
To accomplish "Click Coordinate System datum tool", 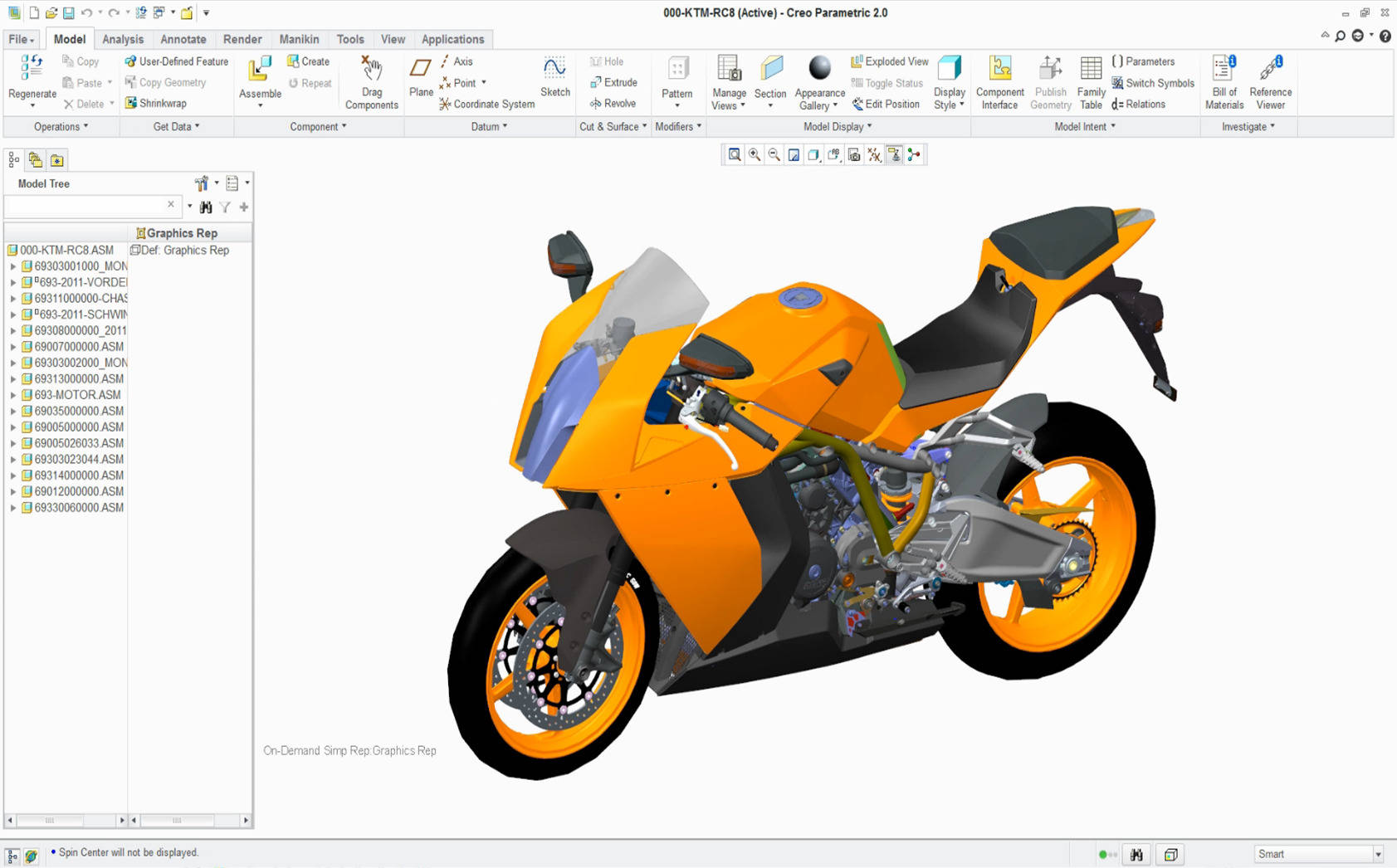I will pos(487,105).
